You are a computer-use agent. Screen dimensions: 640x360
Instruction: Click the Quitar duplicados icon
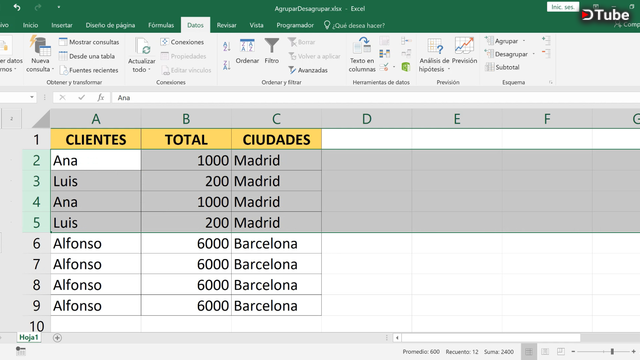[384, 54]
